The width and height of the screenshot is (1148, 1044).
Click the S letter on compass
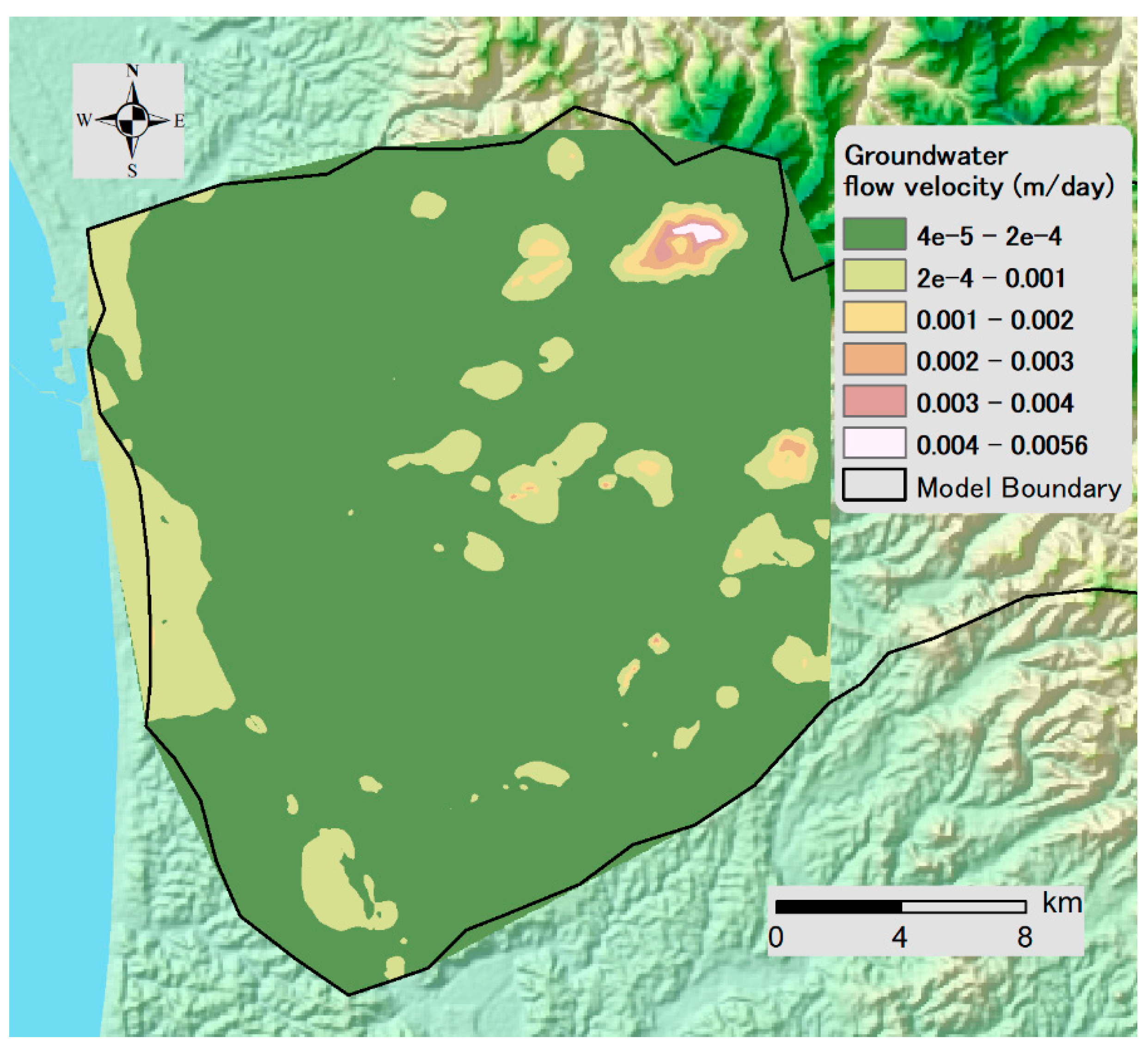click(x=132, y=170)
